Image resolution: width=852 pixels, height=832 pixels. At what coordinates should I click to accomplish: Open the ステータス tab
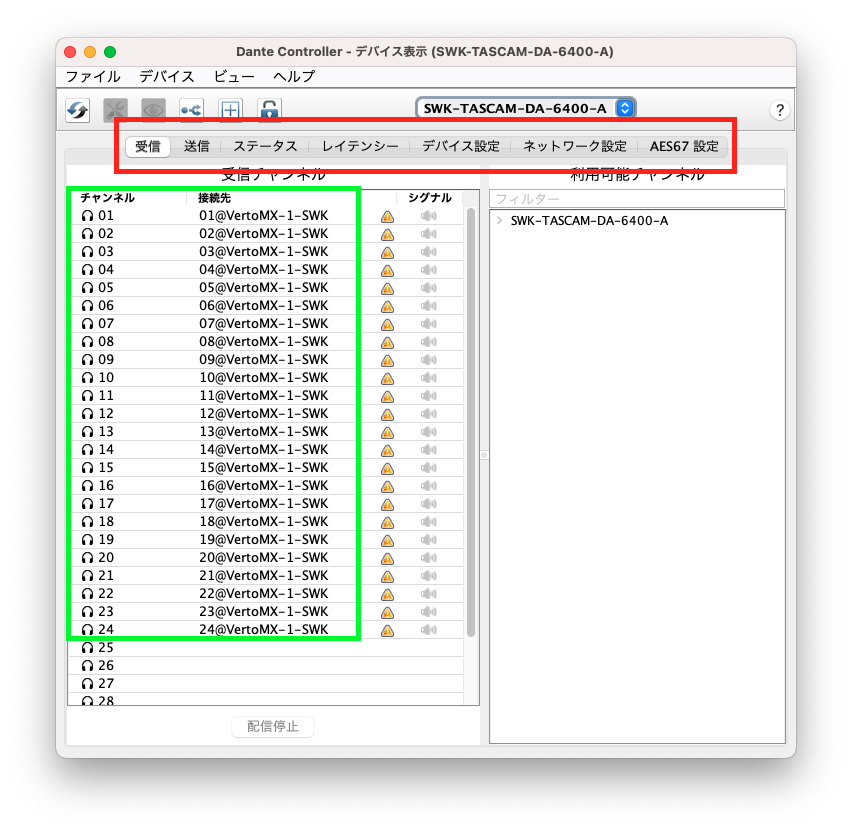point(265,146)
